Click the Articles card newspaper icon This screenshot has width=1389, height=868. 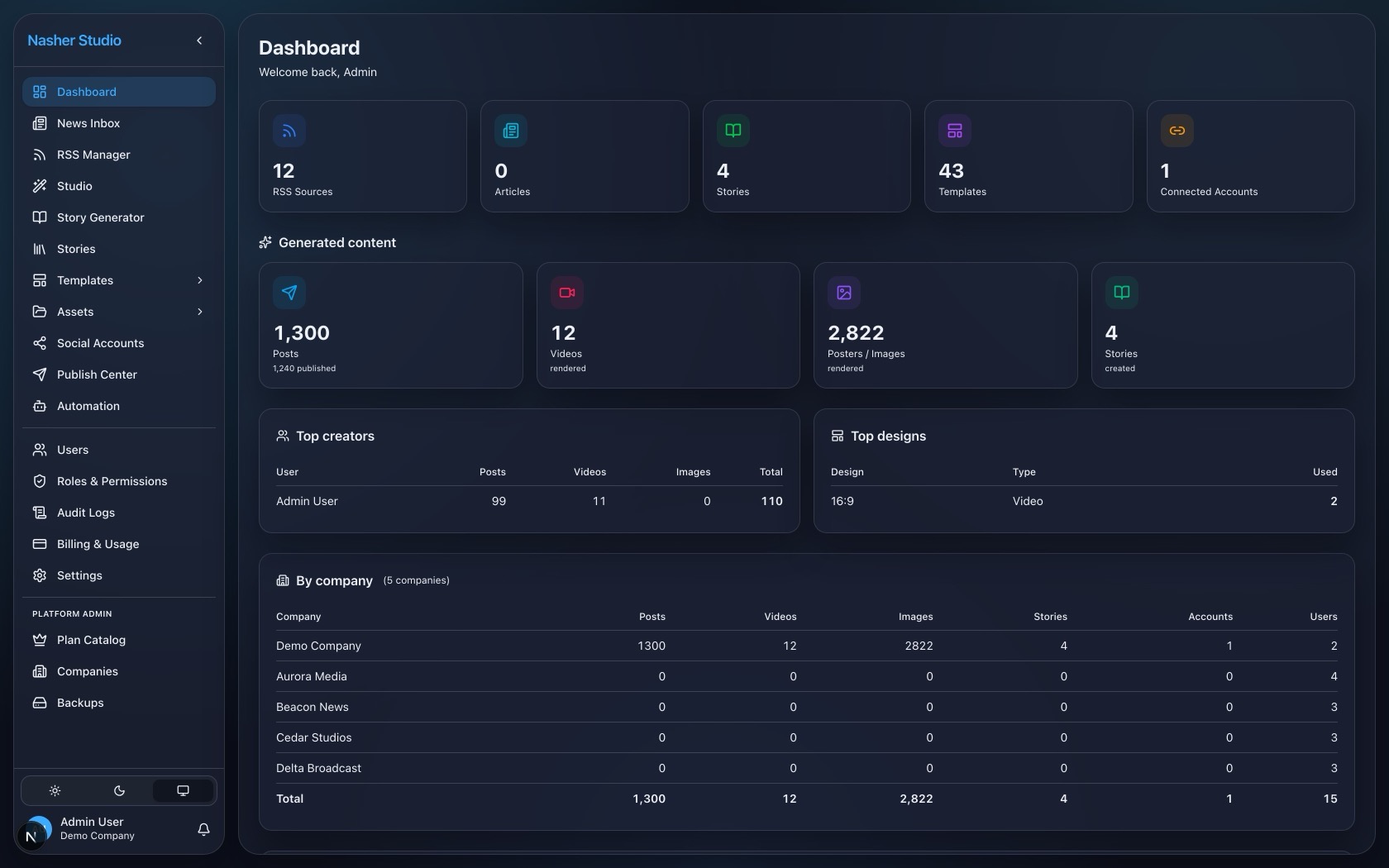click(x=511, y=131)
